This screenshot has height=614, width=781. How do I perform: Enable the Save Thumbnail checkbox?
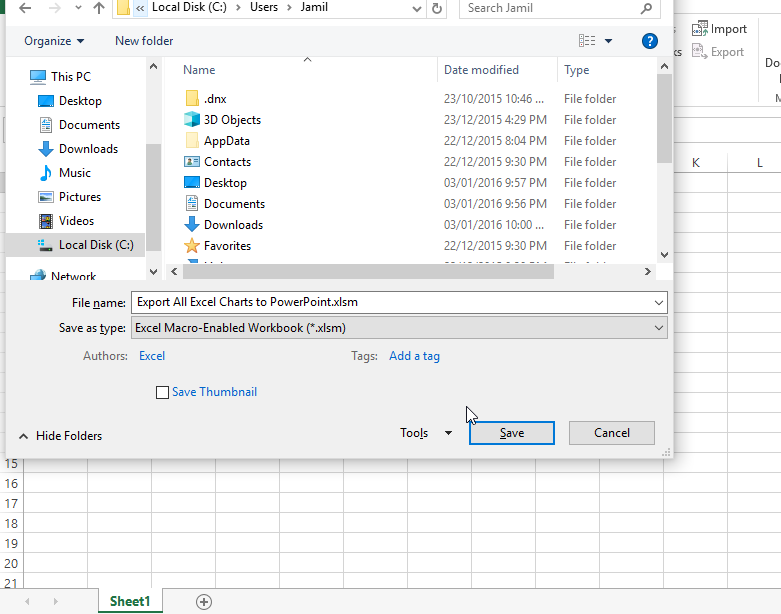pos(162,393)
